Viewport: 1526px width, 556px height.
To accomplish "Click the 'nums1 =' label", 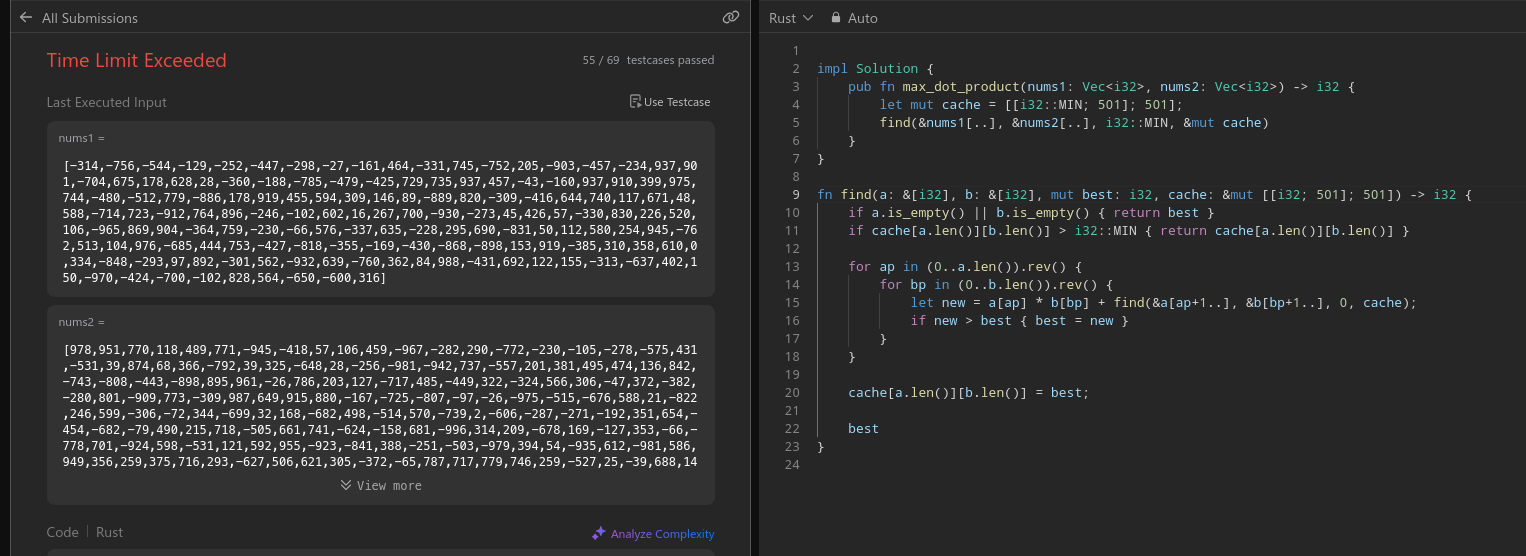I will pyautogui.click(x=82, y=138).
